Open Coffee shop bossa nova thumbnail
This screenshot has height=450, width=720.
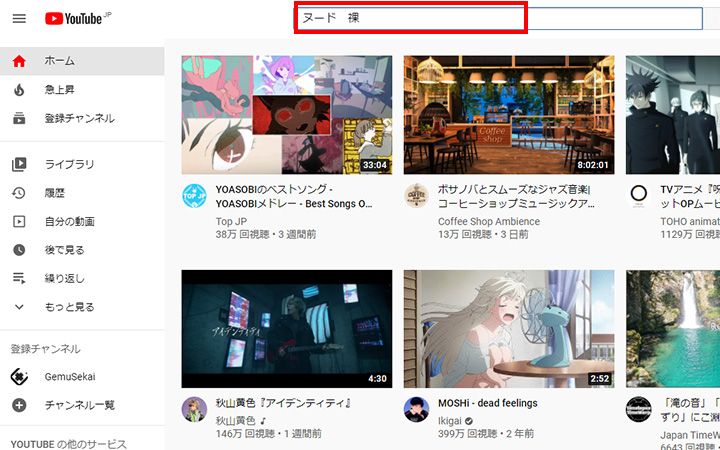509,115
